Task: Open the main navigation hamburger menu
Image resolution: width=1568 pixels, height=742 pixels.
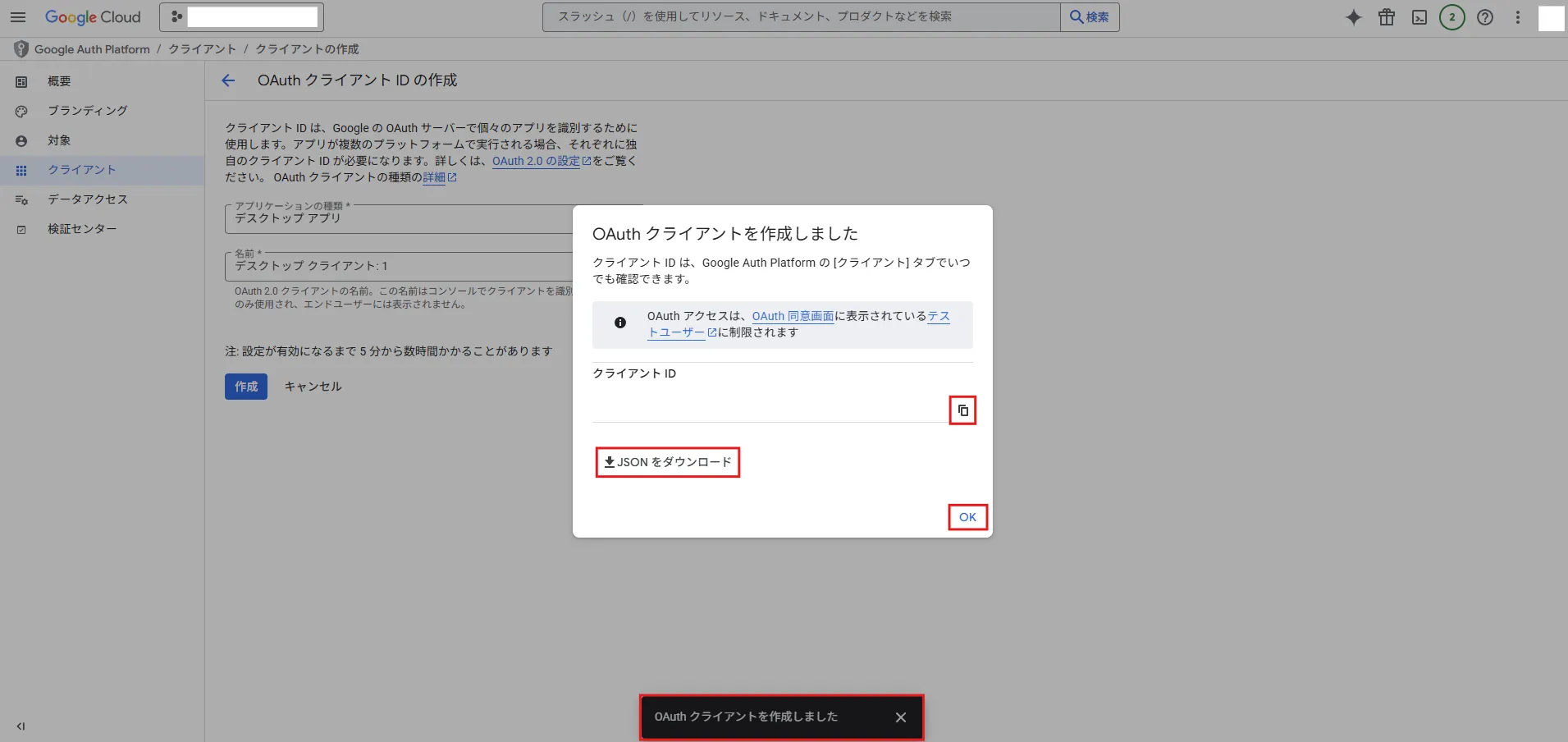Action: (18, 16)
